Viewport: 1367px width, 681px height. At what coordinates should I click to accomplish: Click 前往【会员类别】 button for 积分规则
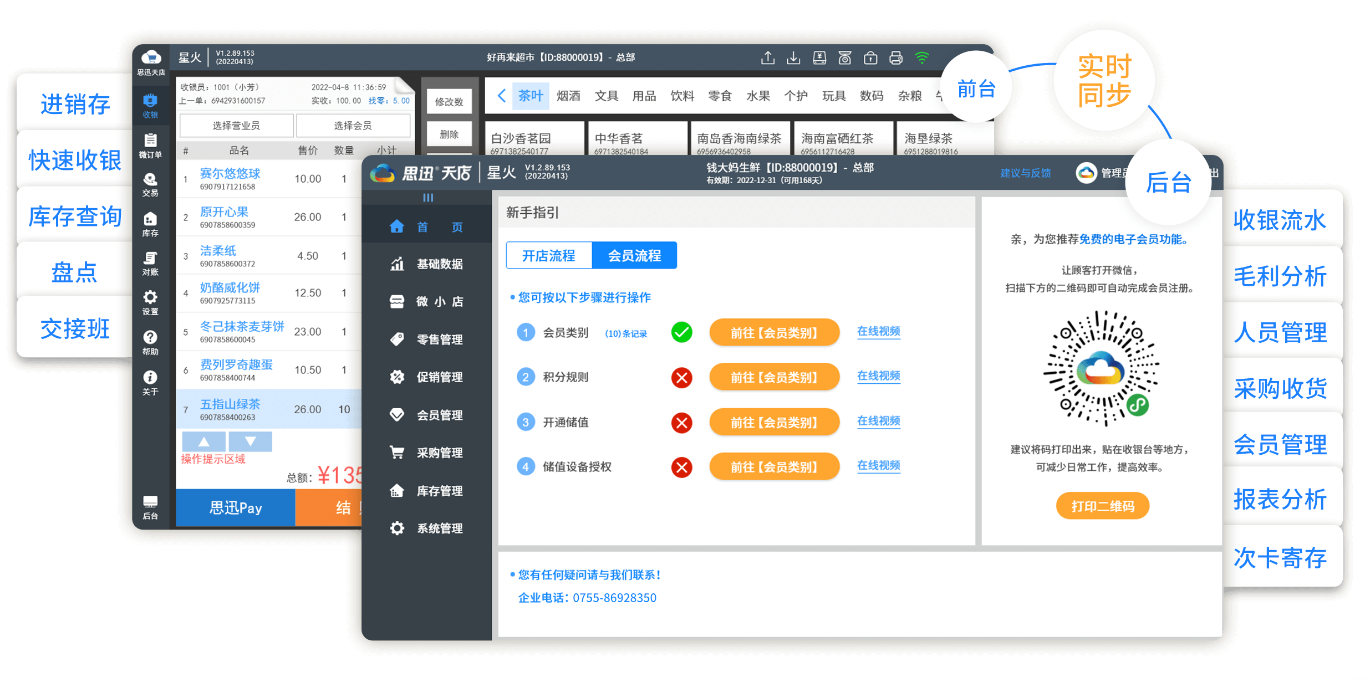tap(774, 377)
